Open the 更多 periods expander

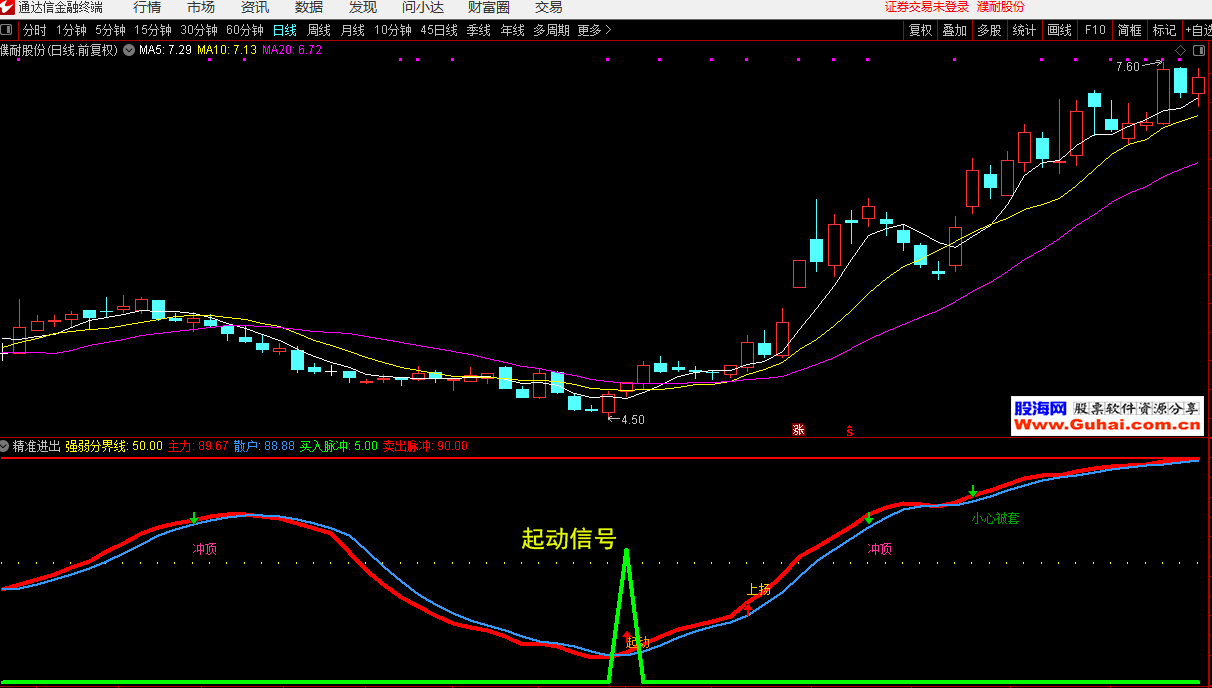click(x=595, y=30)
